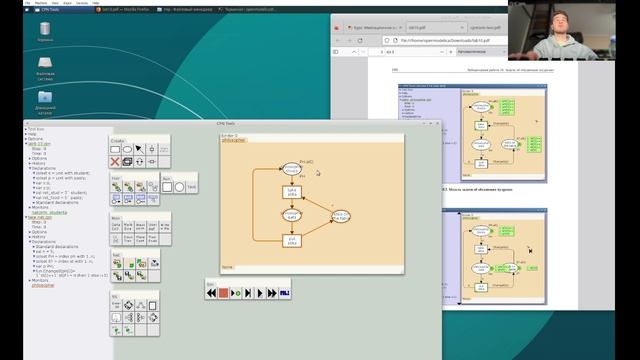Select 'colset s = unit with student' declaration

coord(63,173)
